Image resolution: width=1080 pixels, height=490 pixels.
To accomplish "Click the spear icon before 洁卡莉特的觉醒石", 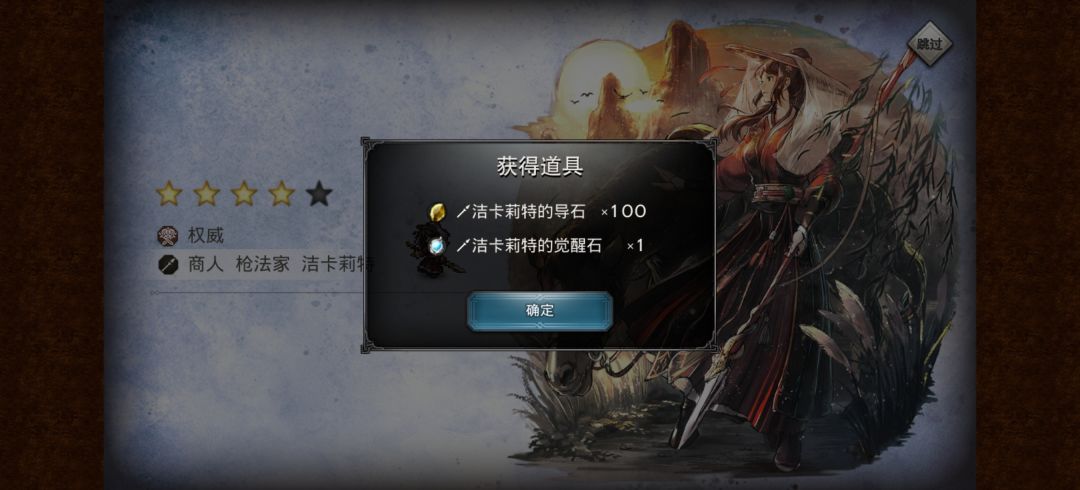I will coord(461,245).
